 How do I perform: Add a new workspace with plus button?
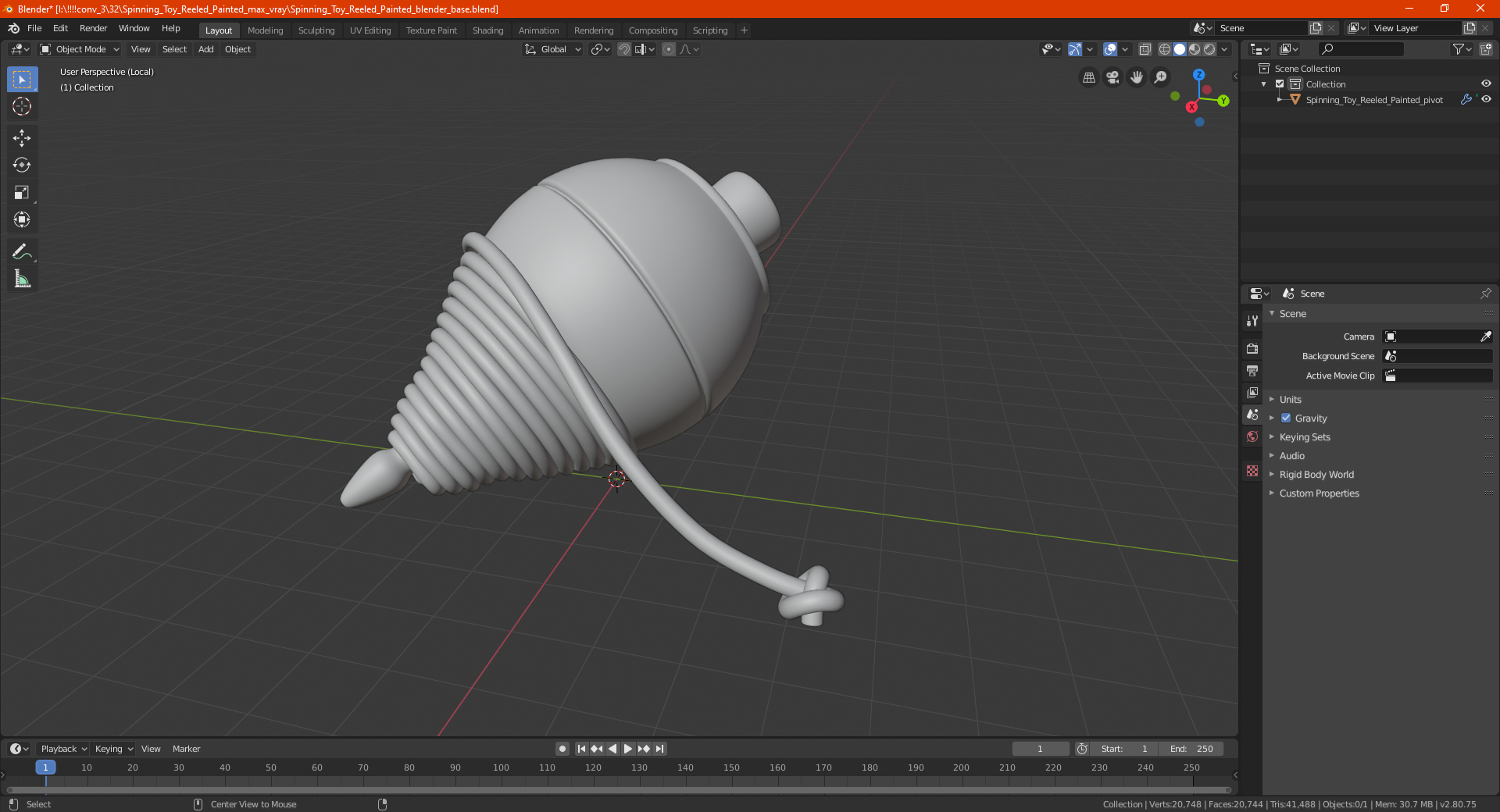[744, 30]
